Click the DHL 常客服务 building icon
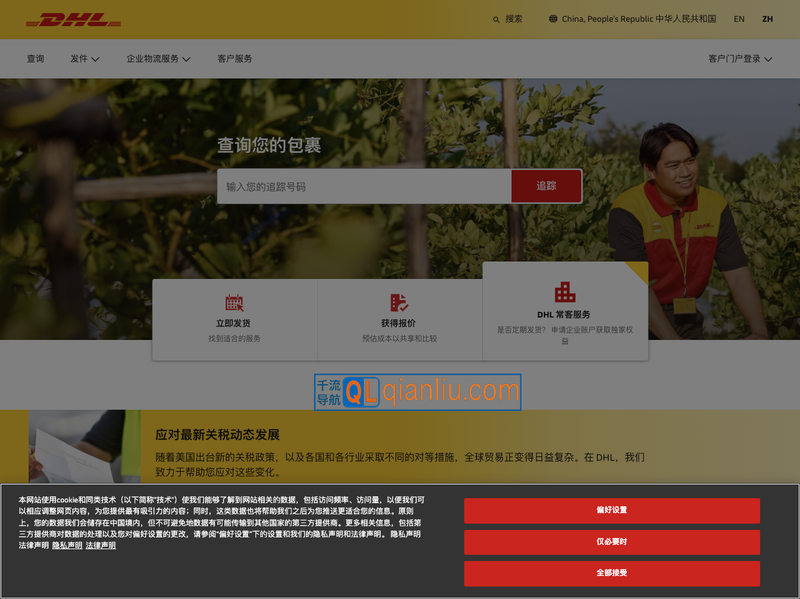The image size is (800, 599). coord(566,293)
